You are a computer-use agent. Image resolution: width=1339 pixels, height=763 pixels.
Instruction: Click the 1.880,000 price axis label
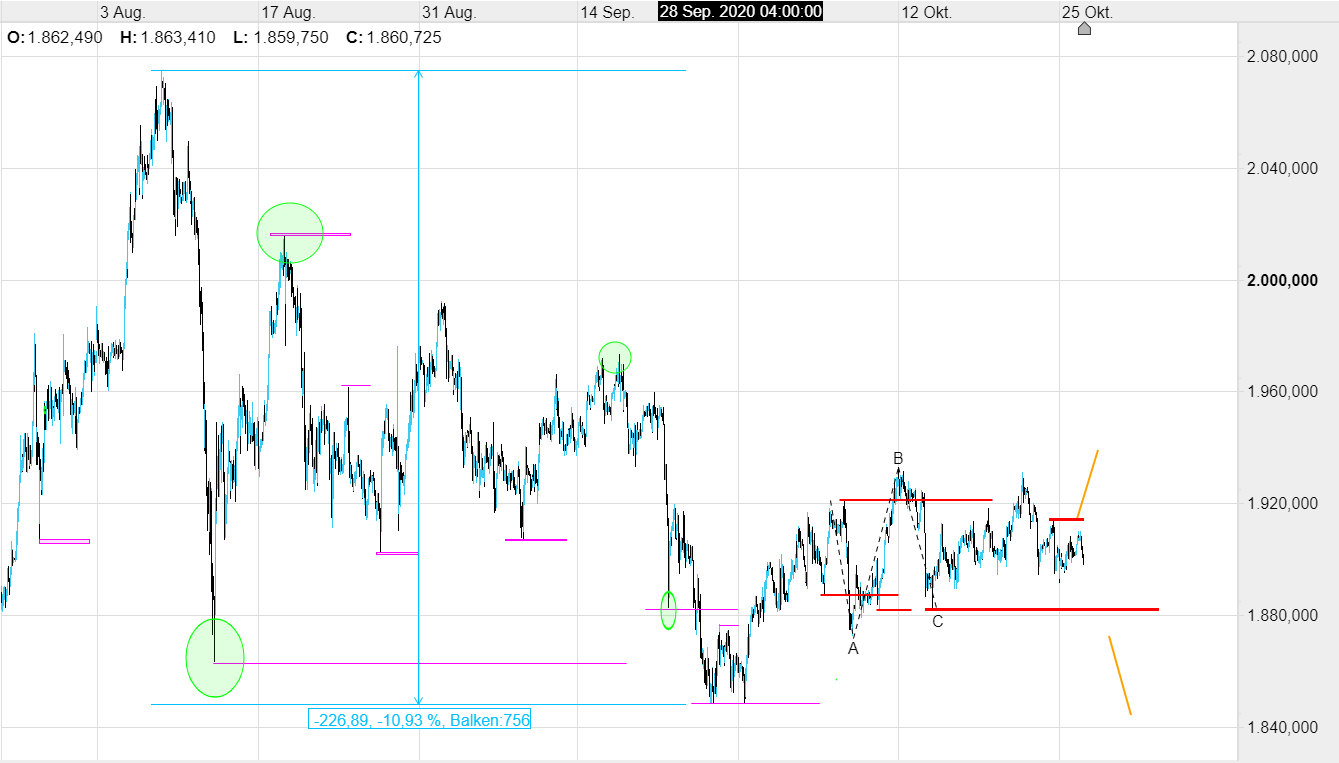coord(1281,616)
